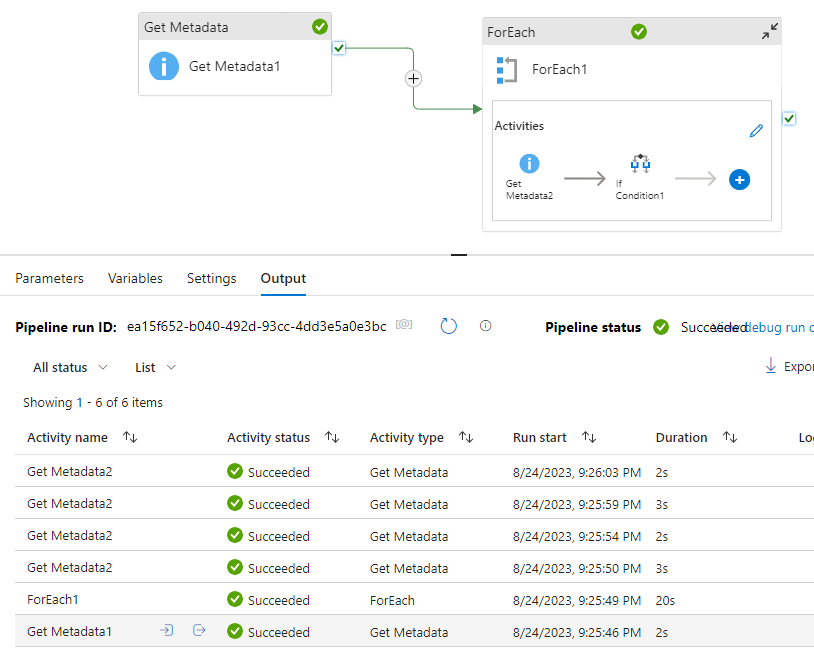
Task: Click the Get Metadata success output connector checkbox
Action: point(339,48)
